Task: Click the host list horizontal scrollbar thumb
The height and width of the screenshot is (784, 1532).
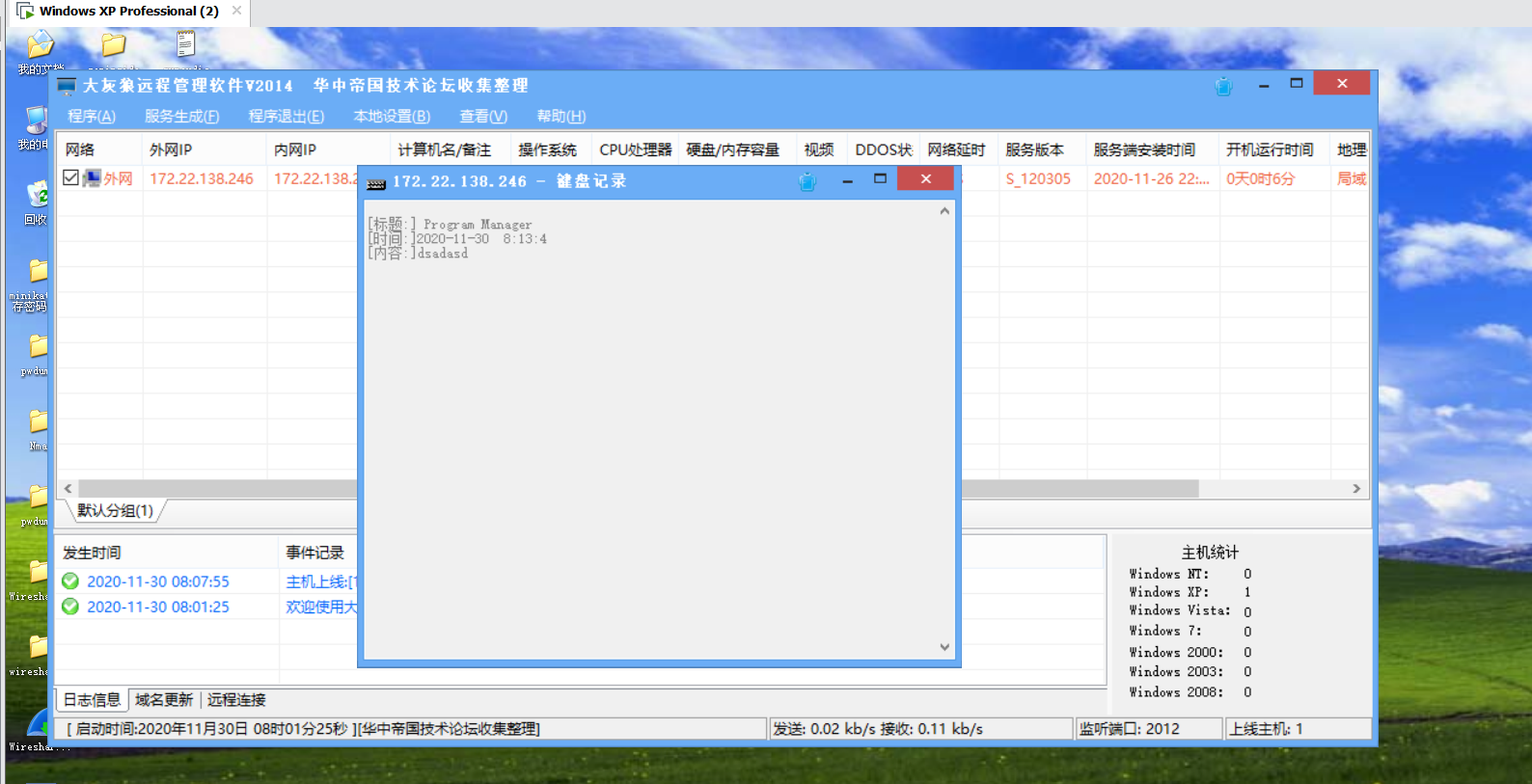Action: click(638, 489)
